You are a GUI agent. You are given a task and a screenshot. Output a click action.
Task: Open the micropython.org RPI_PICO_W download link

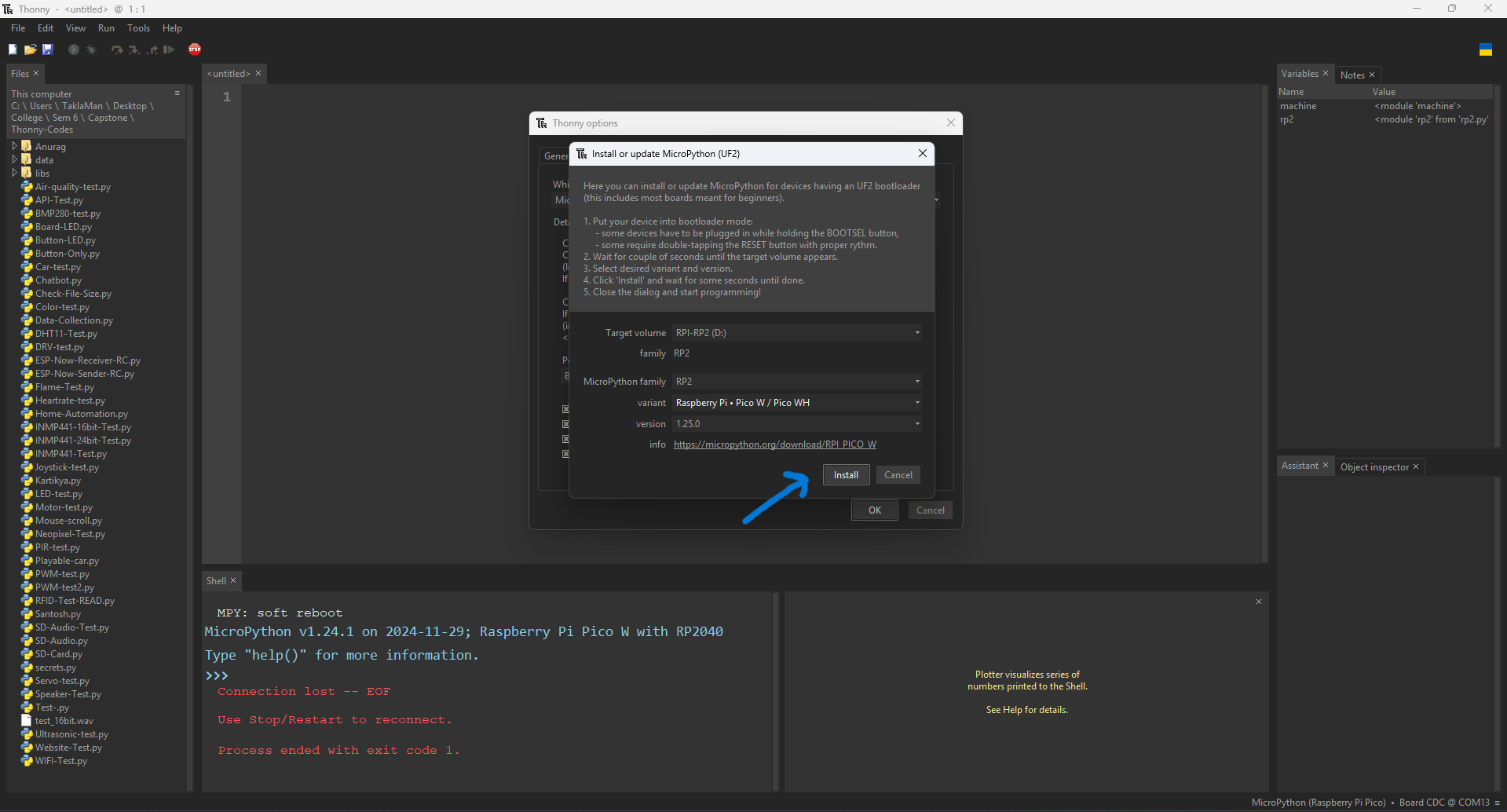click(775, 444)
